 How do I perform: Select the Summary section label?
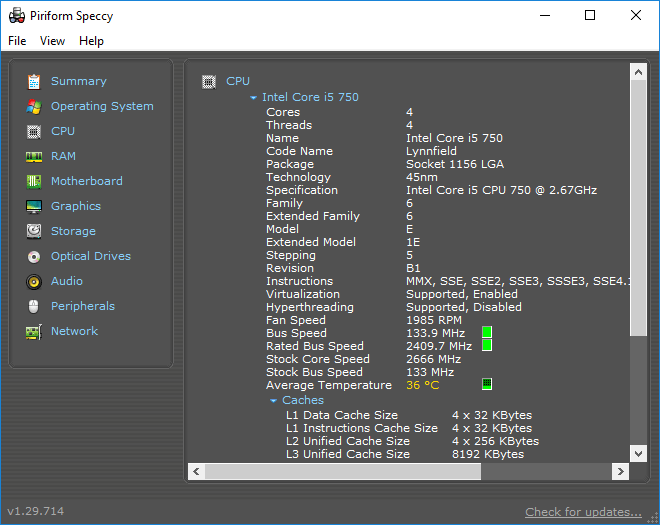pyautogui.click(x=79, y=81)
